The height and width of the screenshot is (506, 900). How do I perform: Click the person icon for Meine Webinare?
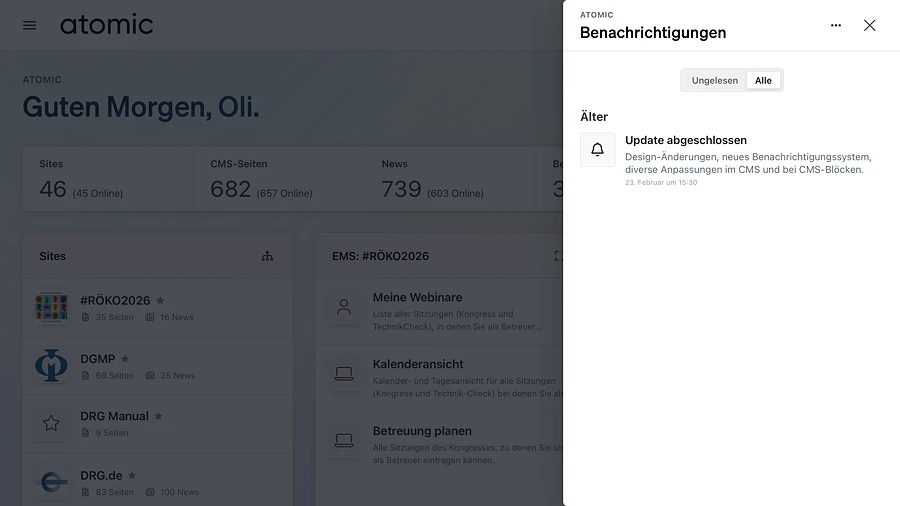344,307
